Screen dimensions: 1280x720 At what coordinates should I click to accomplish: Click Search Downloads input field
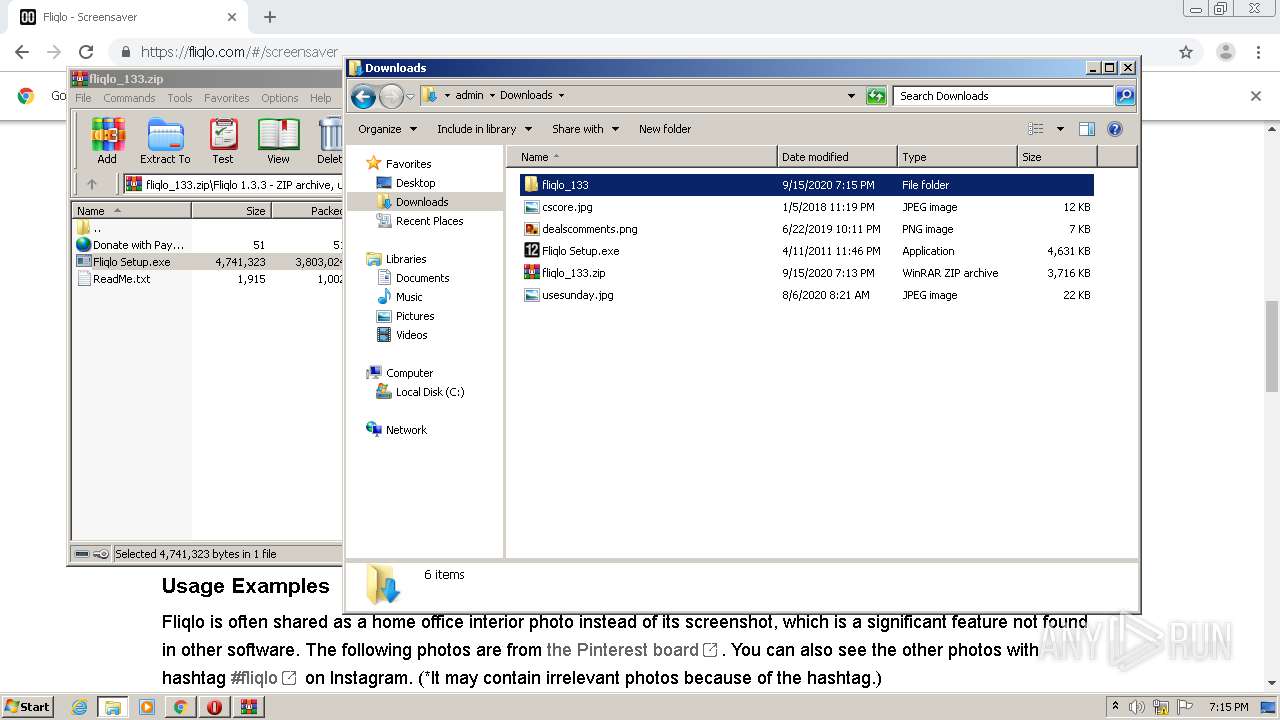click(x=1003, y=96)
